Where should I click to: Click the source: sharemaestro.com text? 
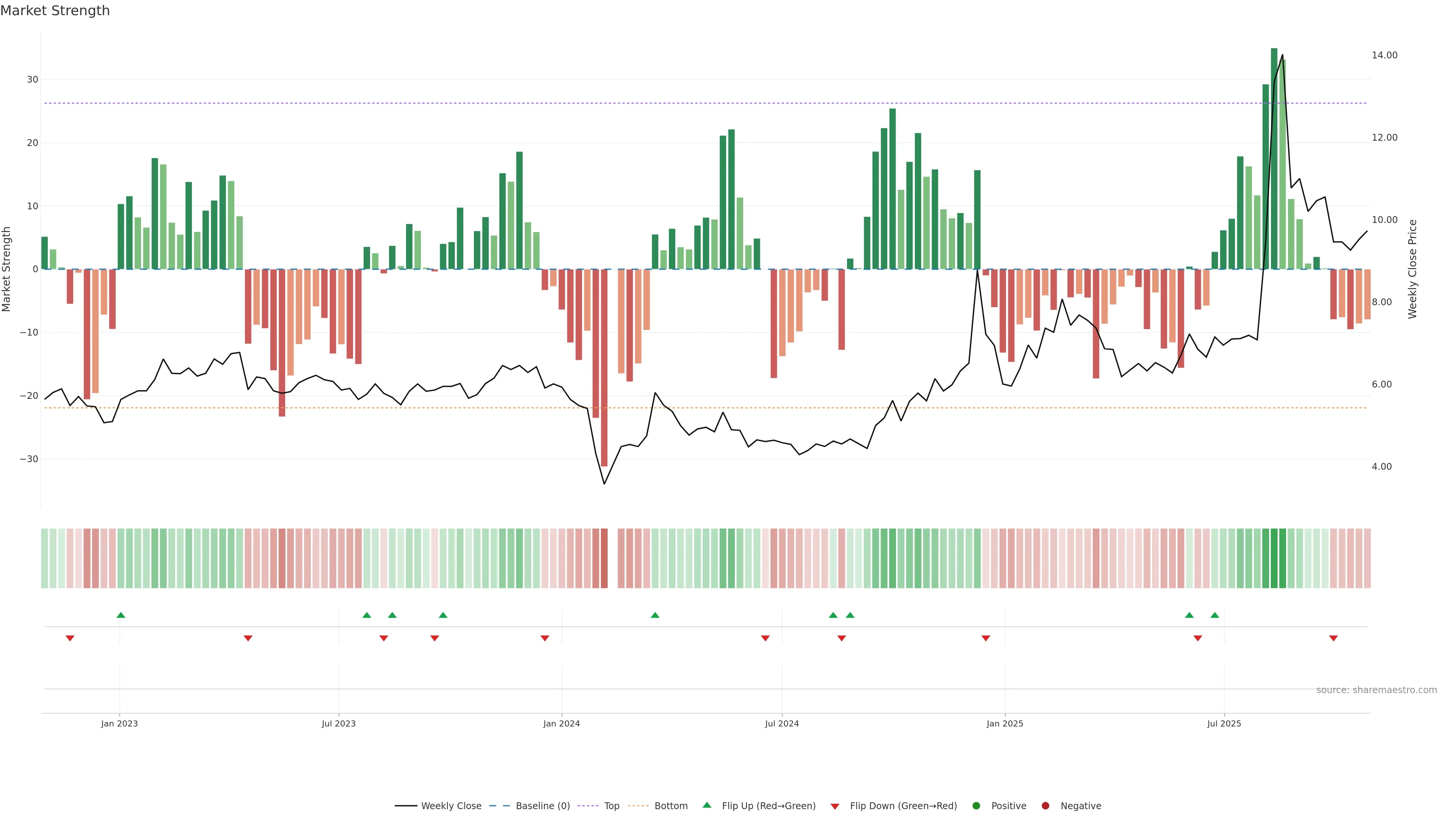(1376, 690)
